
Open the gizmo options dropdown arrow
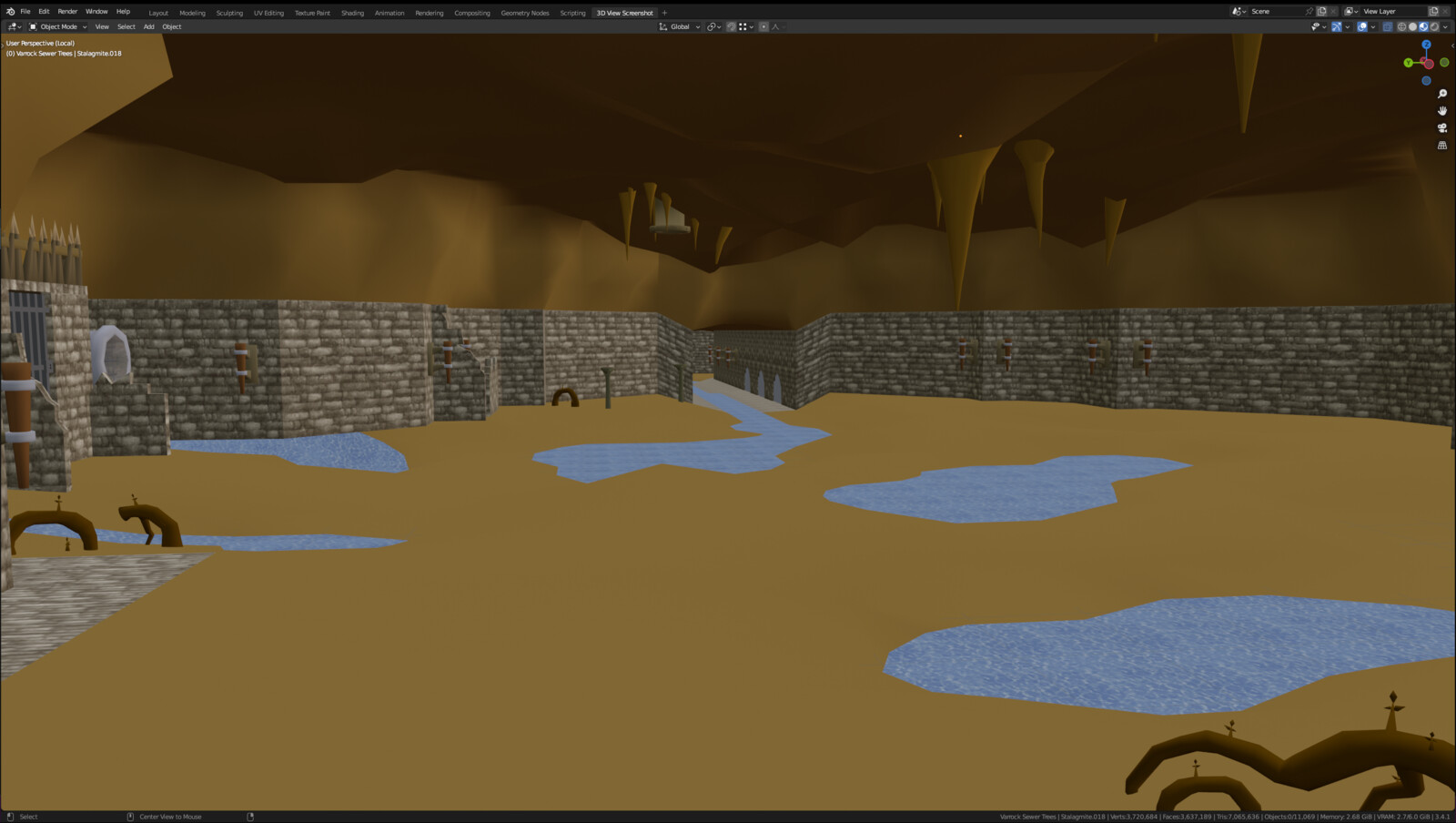click(x=1348, y=26)
